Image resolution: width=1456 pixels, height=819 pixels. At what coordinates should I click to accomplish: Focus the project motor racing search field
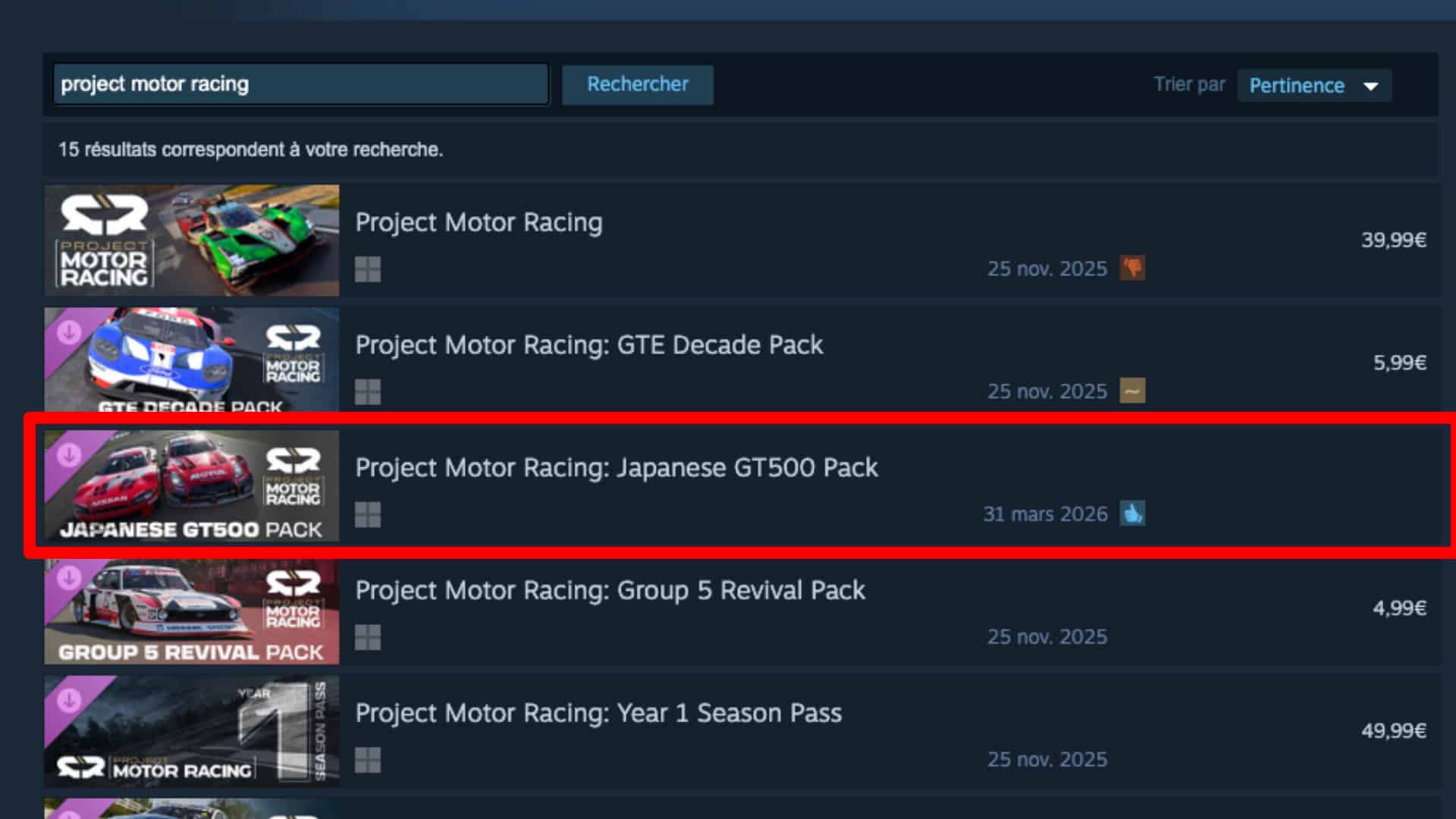click(300, 84)
